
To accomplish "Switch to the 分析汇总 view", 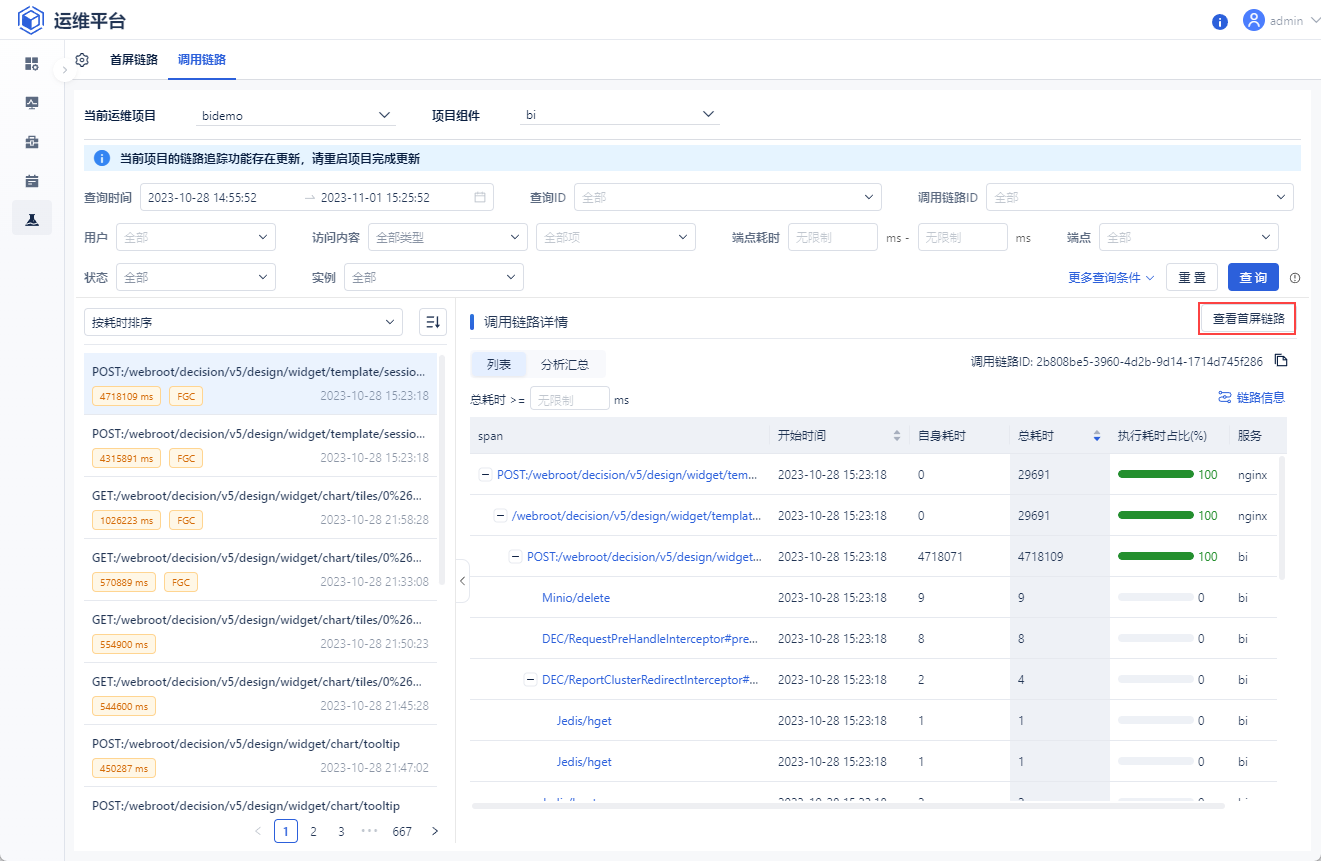I will pyautogui.click(x=565, y=365).
